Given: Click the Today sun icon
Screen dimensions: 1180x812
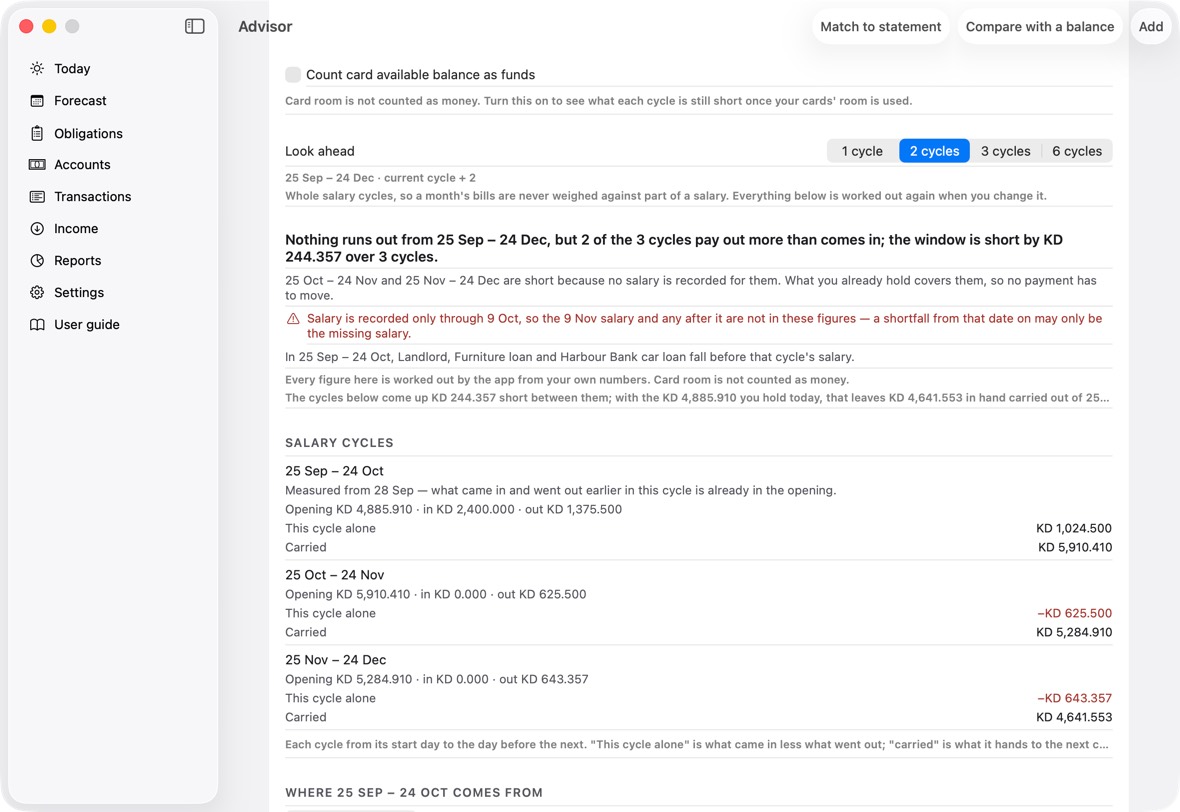Looking at the screenshot, I should click(37, 68).
